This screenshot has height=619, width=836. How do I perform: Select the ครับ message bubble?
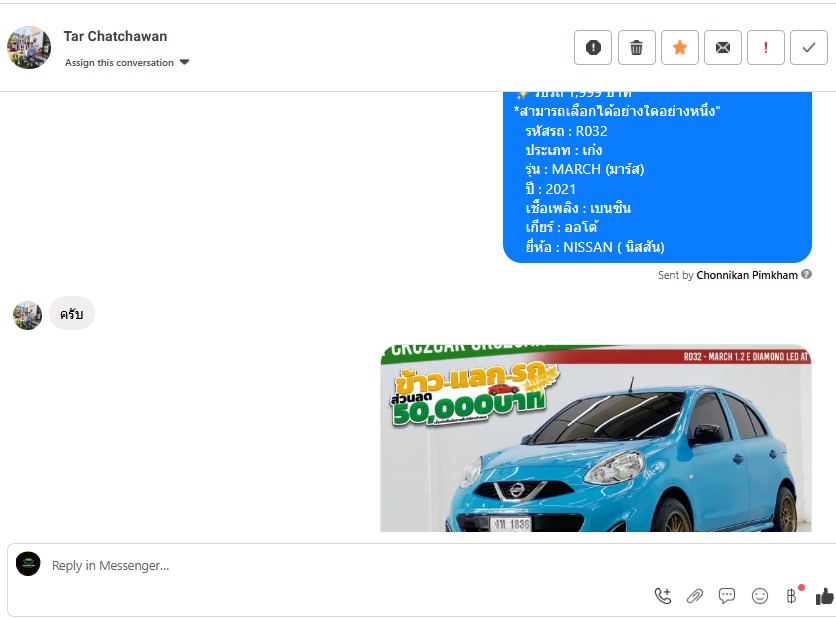(x=72, y=313)
